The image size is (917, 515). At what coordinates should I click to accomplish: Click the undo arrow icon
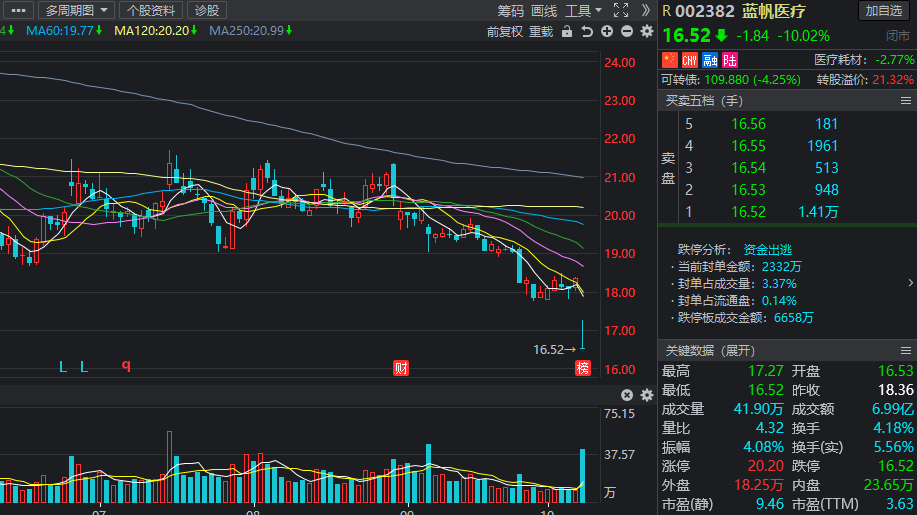[x=587, y=32]
